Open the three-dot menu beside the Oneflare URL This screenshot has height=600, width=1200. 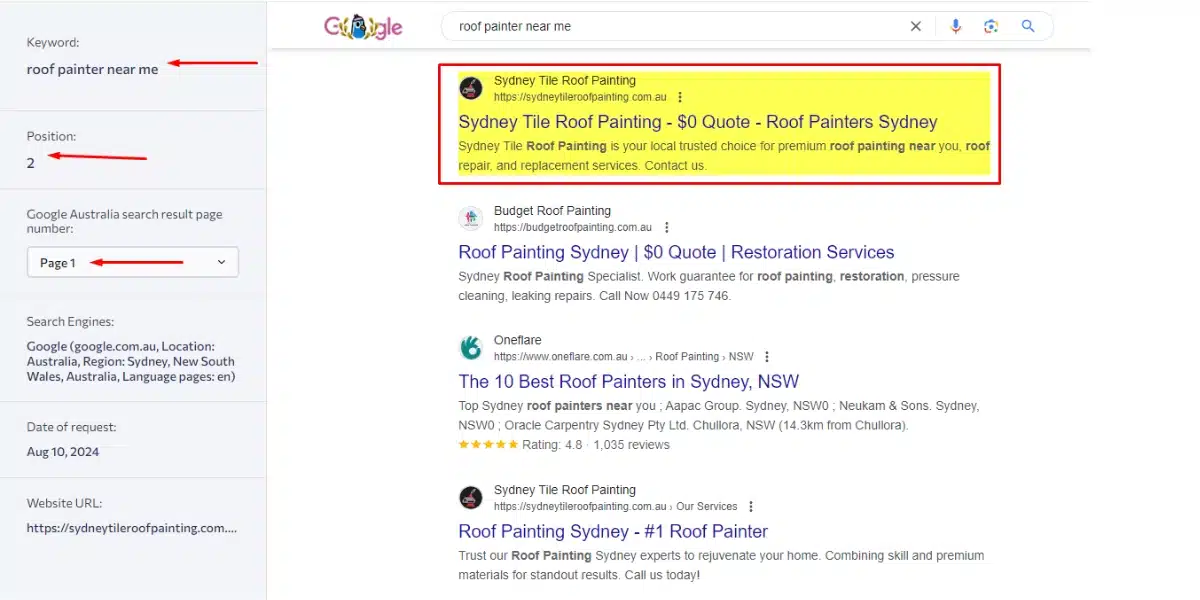point(767,357)
